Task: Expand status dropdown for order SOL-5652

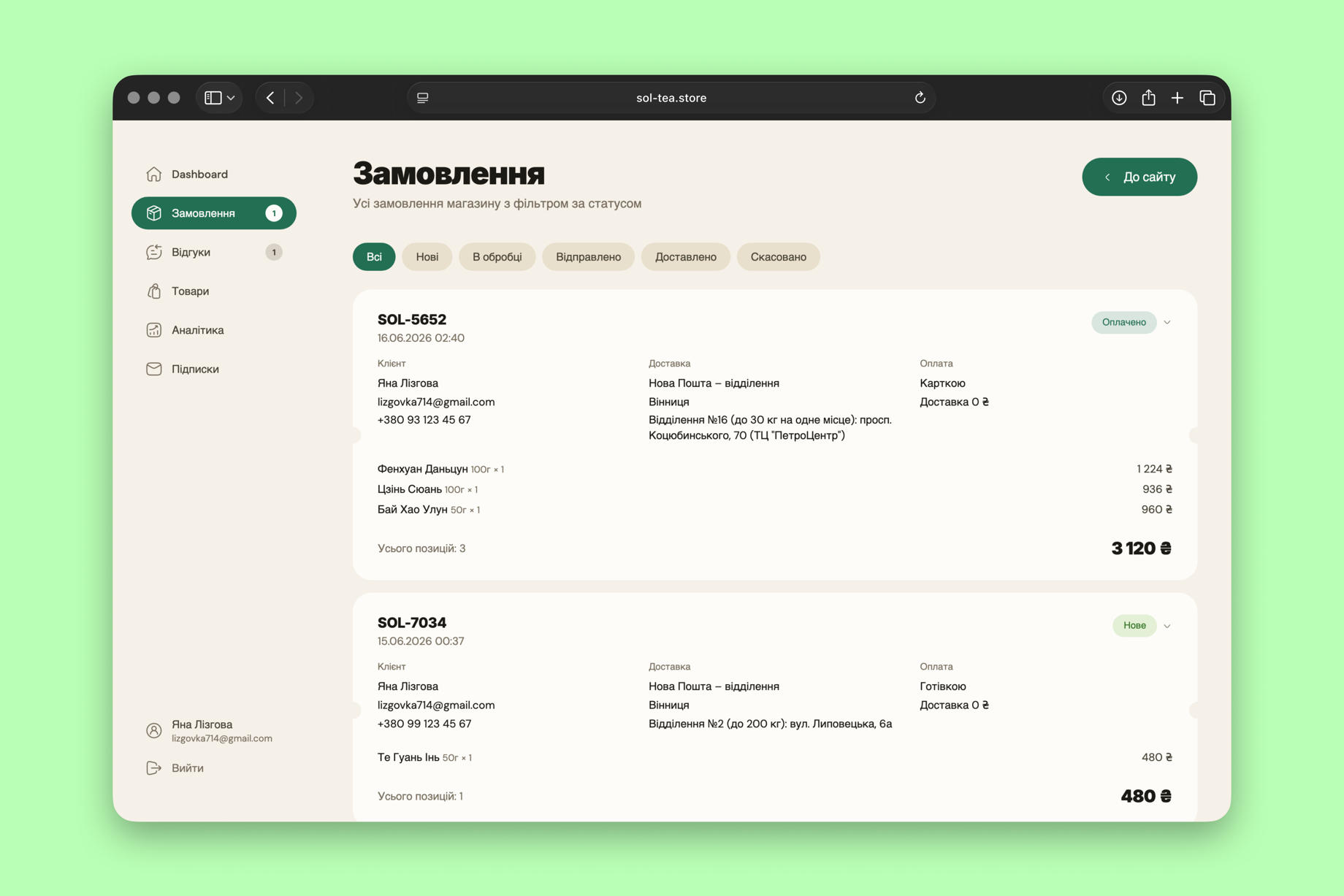Action: point(1167,322)
